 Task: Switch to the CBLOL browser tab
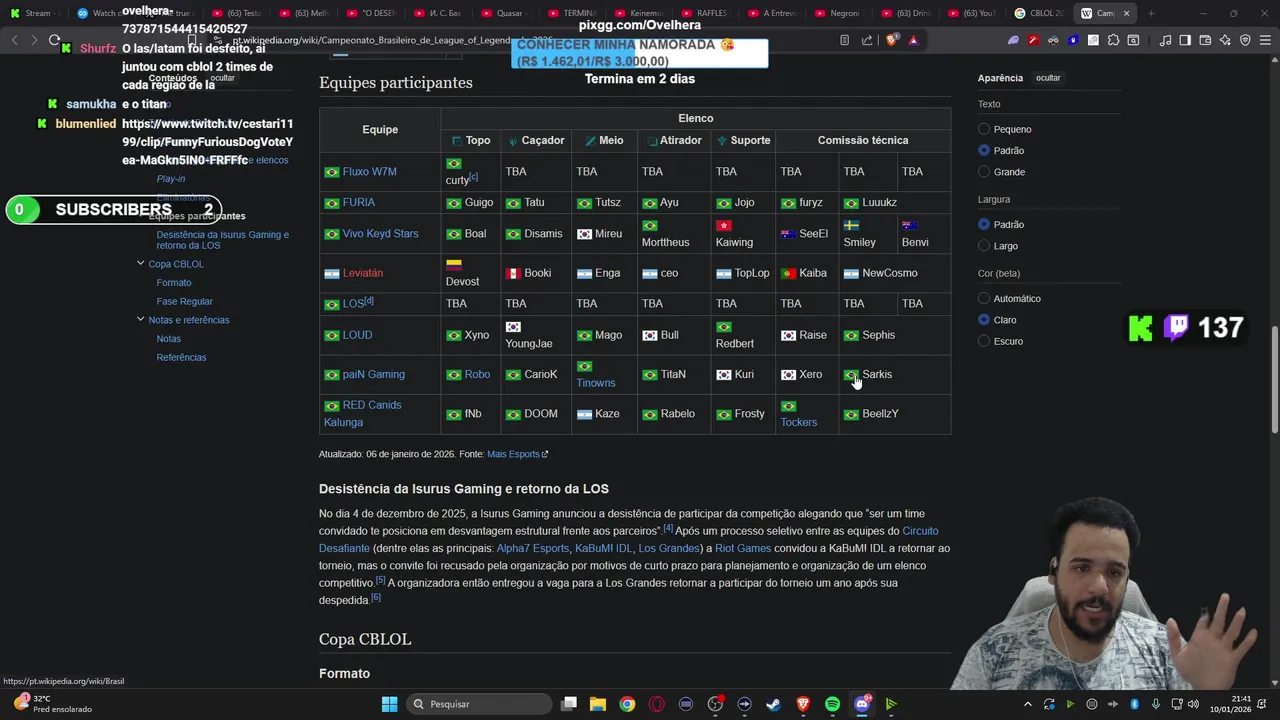(1038, 13)
